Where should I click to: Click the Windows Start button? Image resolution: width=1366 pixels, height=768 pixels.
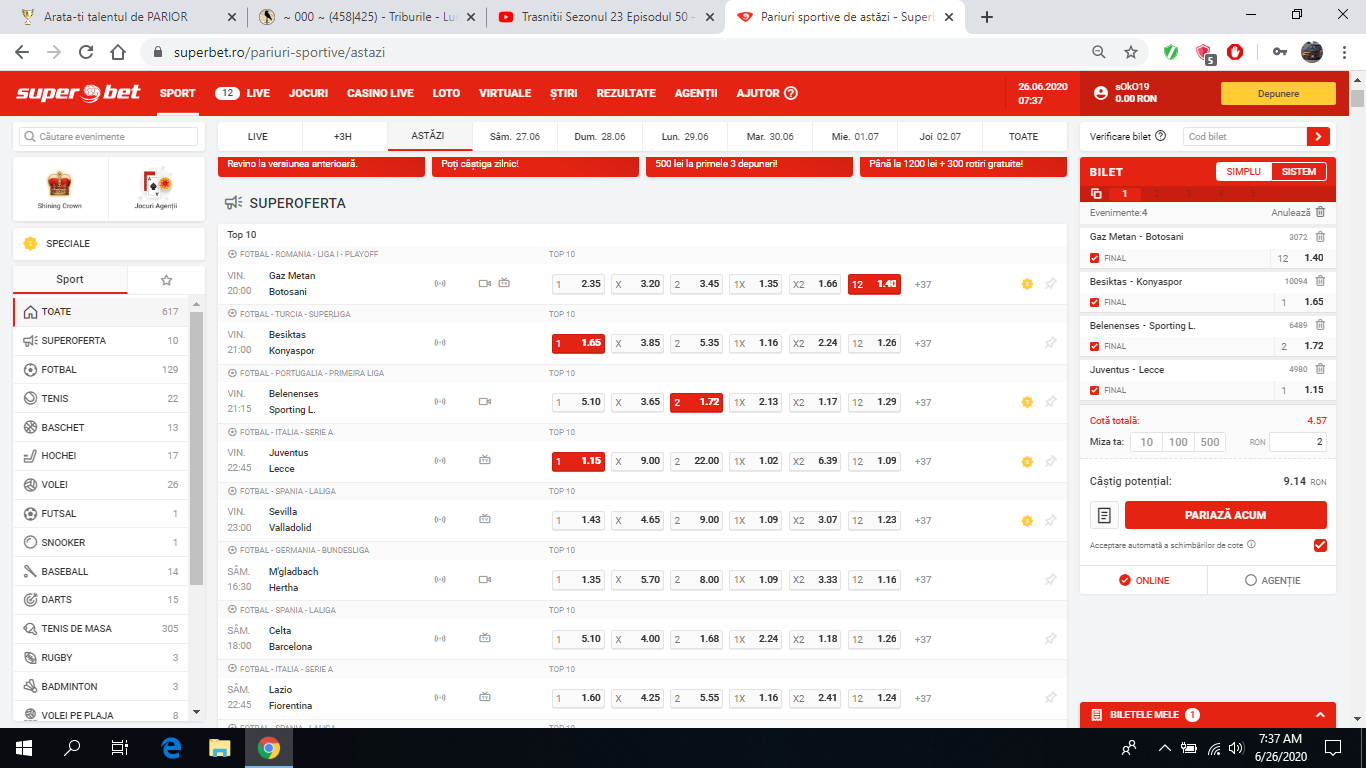click(24, 748)
